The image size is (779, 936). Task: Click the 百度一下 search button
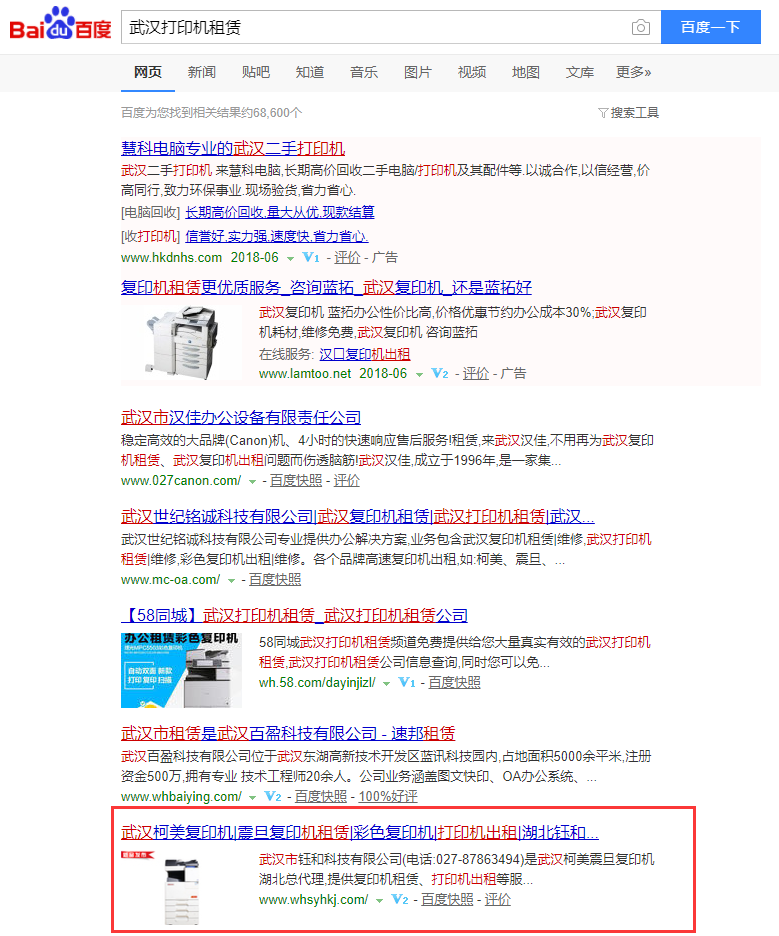click(x=710, y=27)
